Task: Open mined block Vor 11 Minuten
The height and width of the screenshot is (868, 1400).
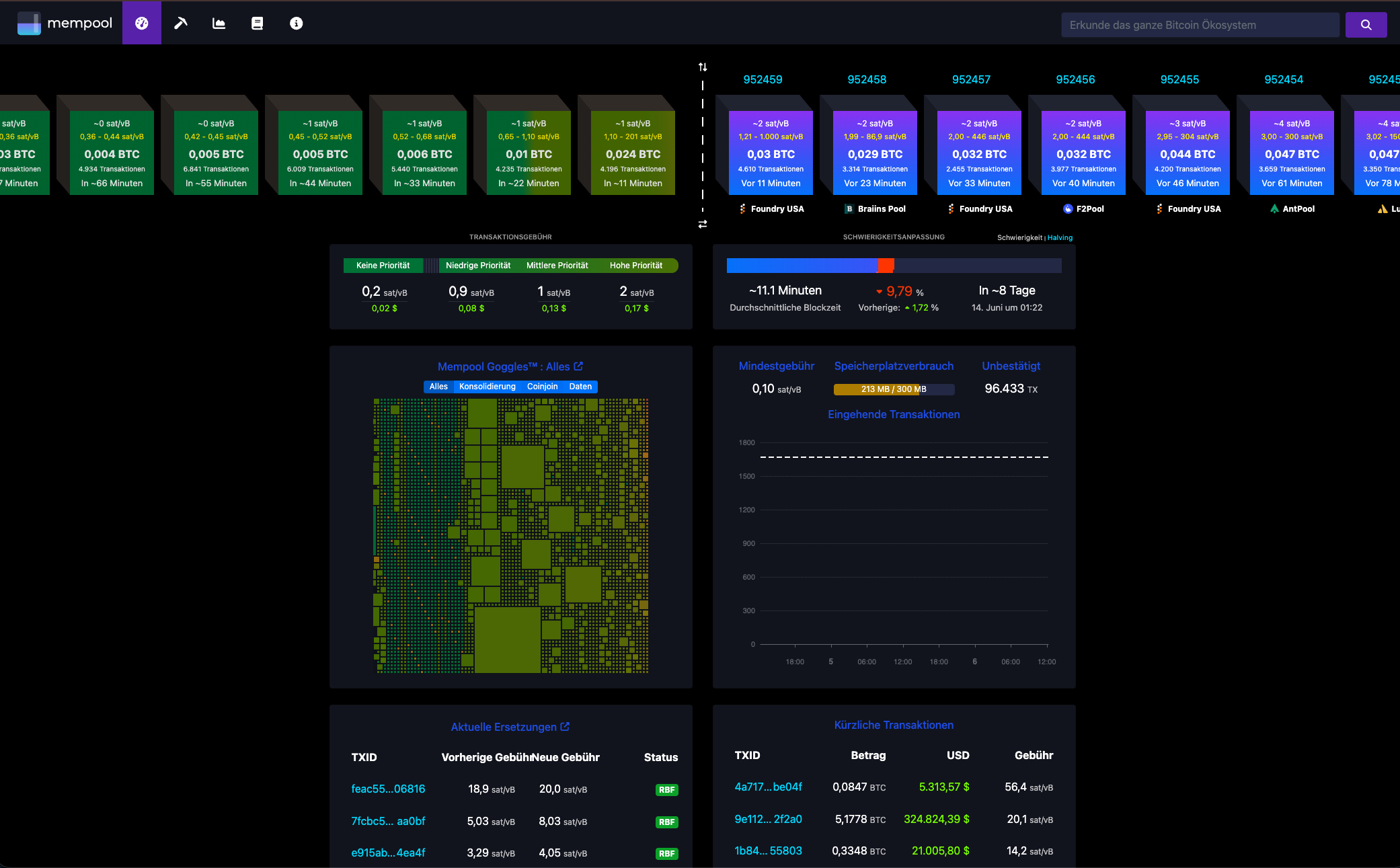Action: click(x=771, y=153)
